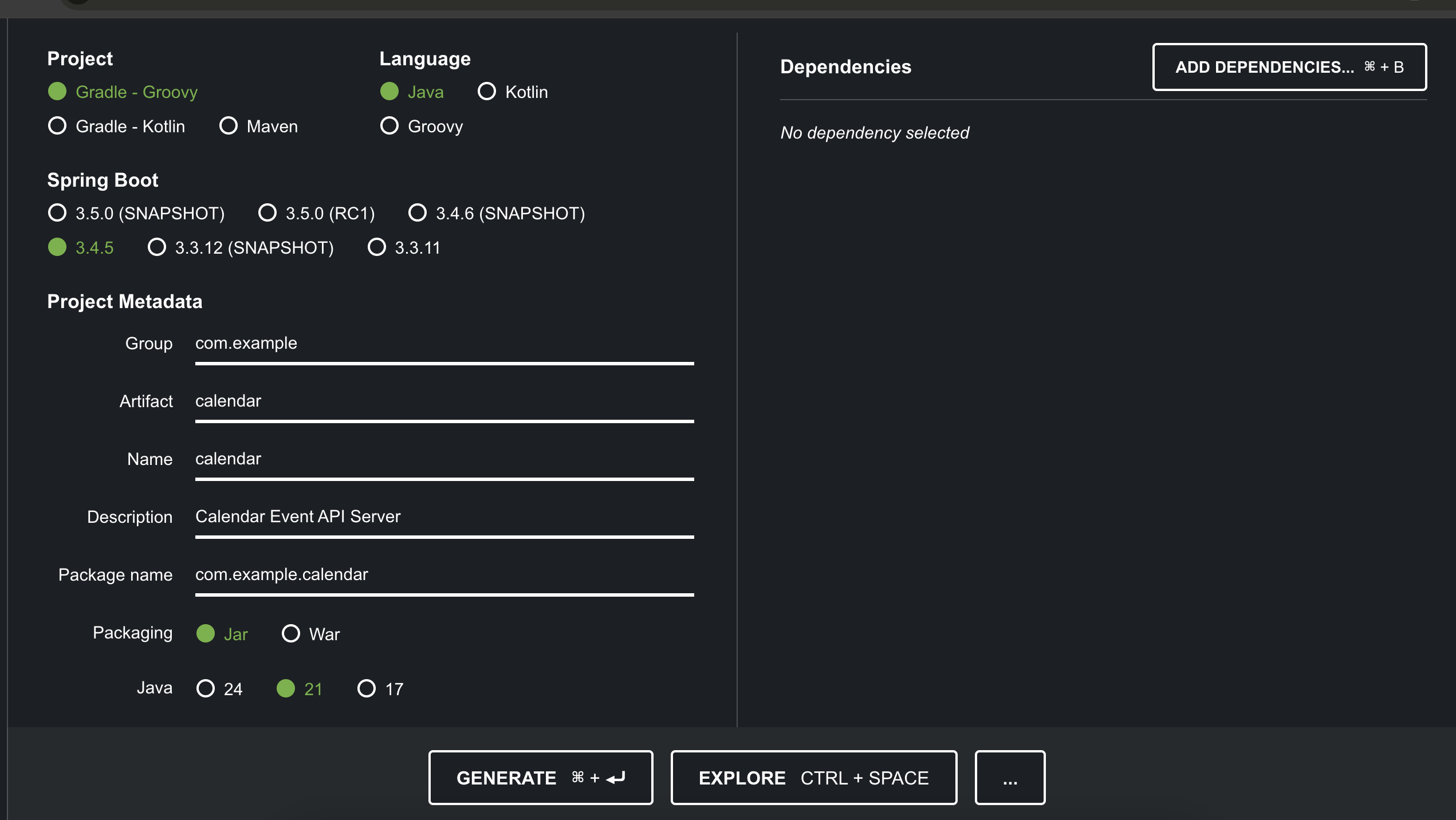1456x820 pixels.
Task: Select Kotlin language option
Action: click(487, 91)
